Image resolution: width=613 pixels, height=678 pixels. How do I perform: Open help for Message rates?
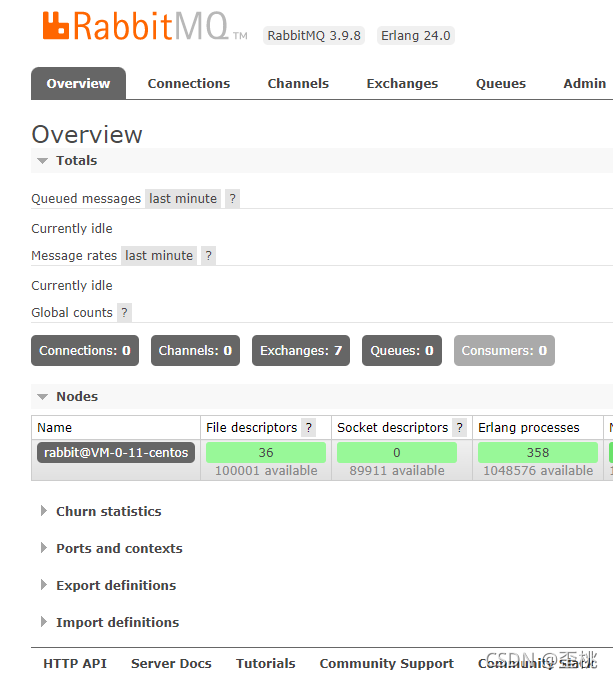coord(208,256)
